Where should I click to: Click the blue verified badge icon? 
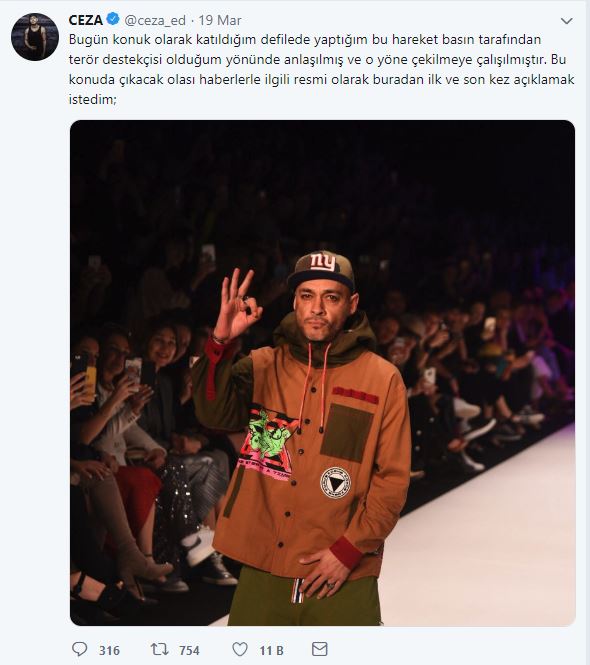112,19
